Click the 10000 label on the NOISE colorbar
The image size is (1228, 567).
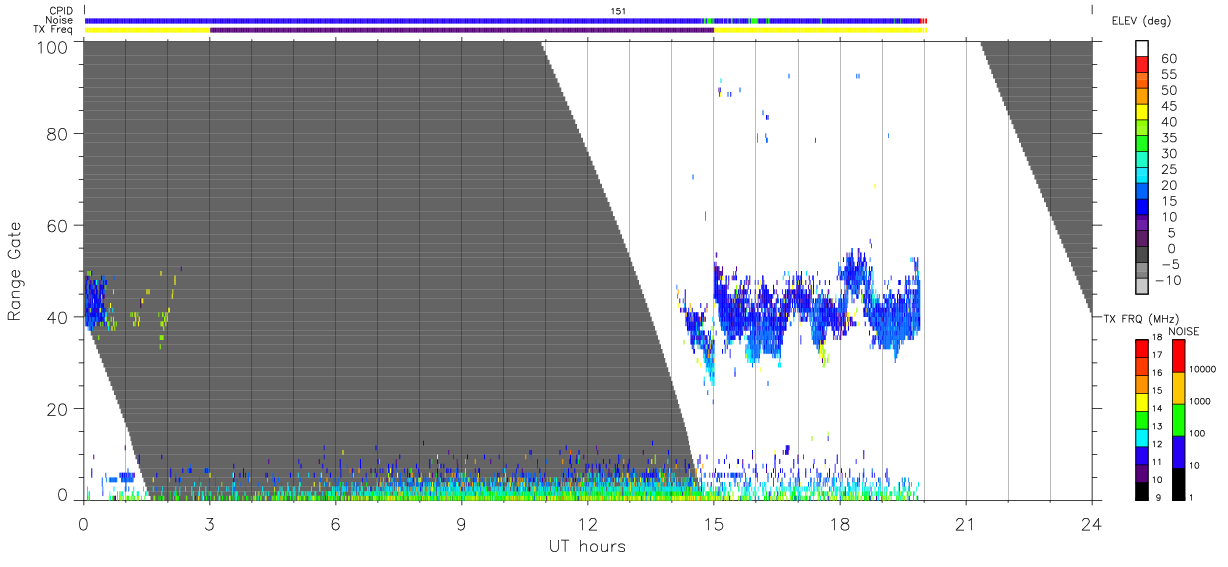1205,369
